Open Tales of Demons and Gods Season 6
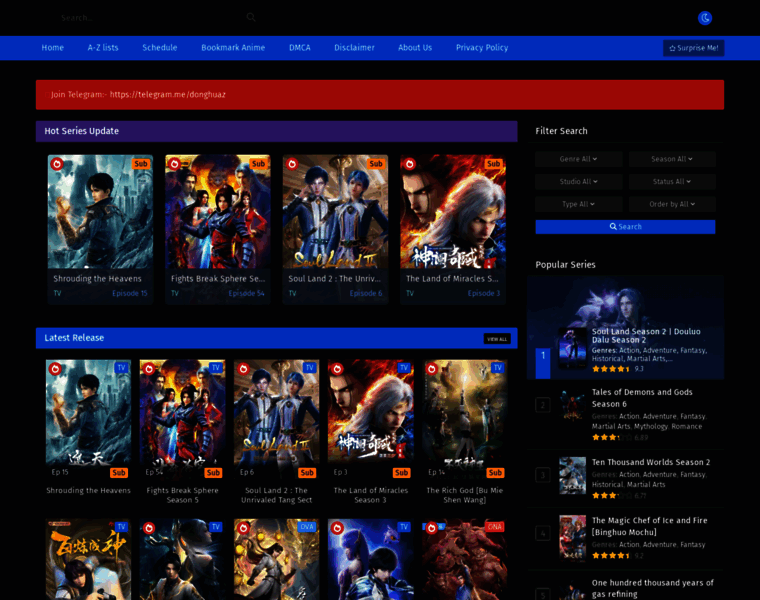Image resolution: width=760 pixels, height=600 pixels. tap(642, 398)
